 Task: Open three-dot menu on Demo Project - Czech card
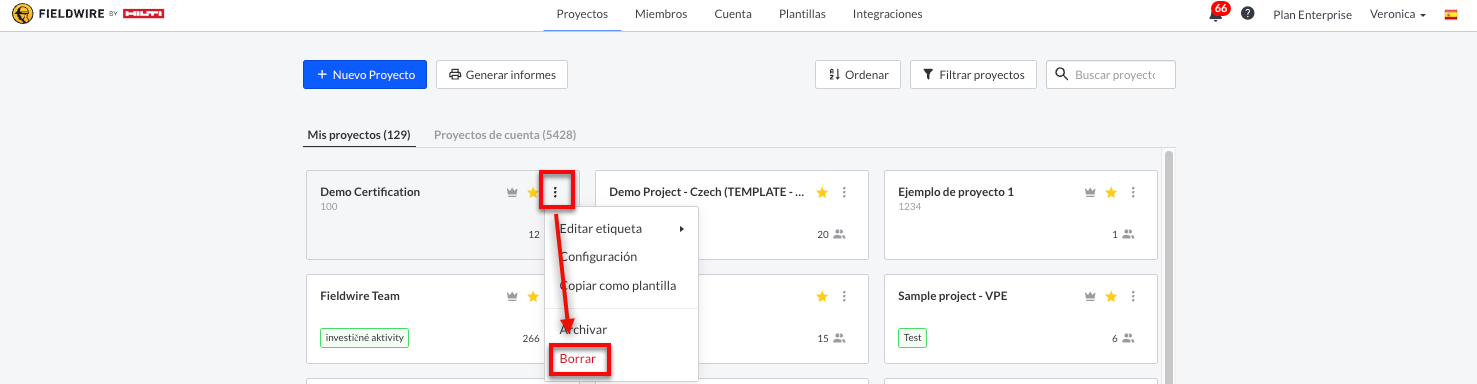click(844, 192)
